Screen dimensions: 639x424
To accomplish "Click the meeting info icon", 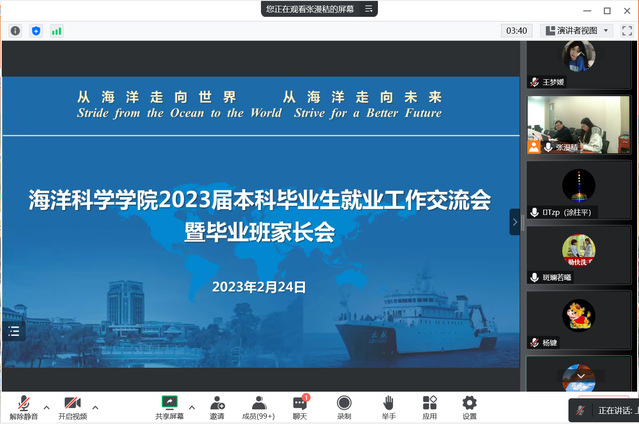I will pos(15,30).
